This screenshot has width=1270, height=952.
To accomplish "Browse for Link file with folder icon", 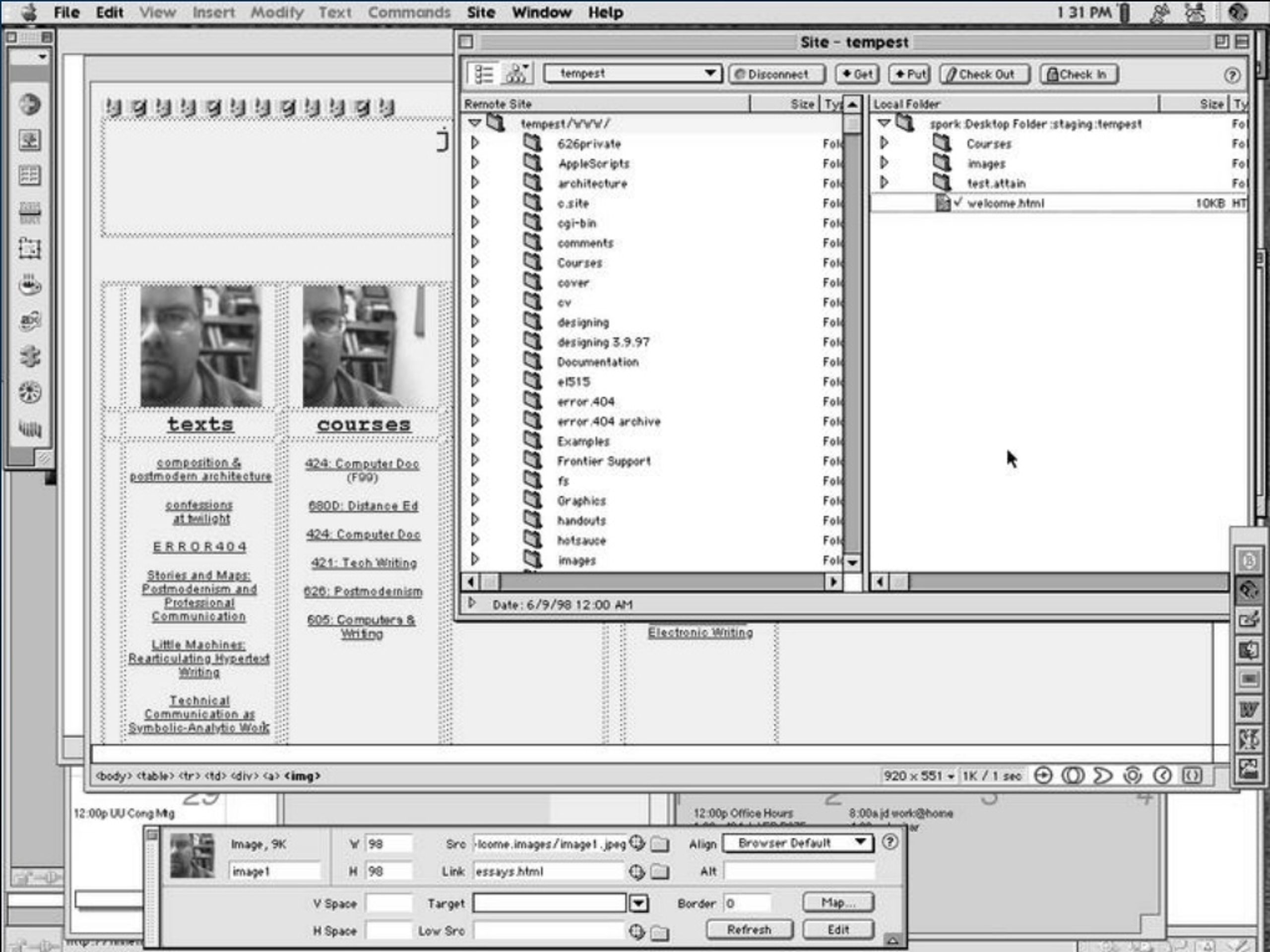I will coord(660,872).
